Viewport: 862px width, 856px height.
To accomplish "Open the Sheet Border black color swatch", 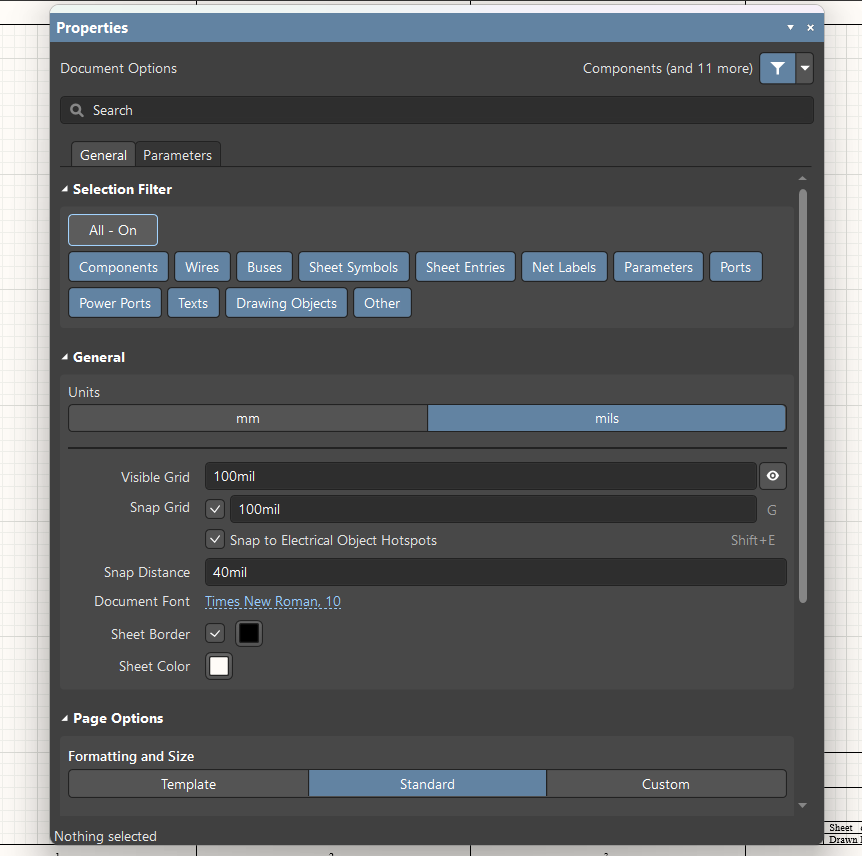I will pos(248,633).
